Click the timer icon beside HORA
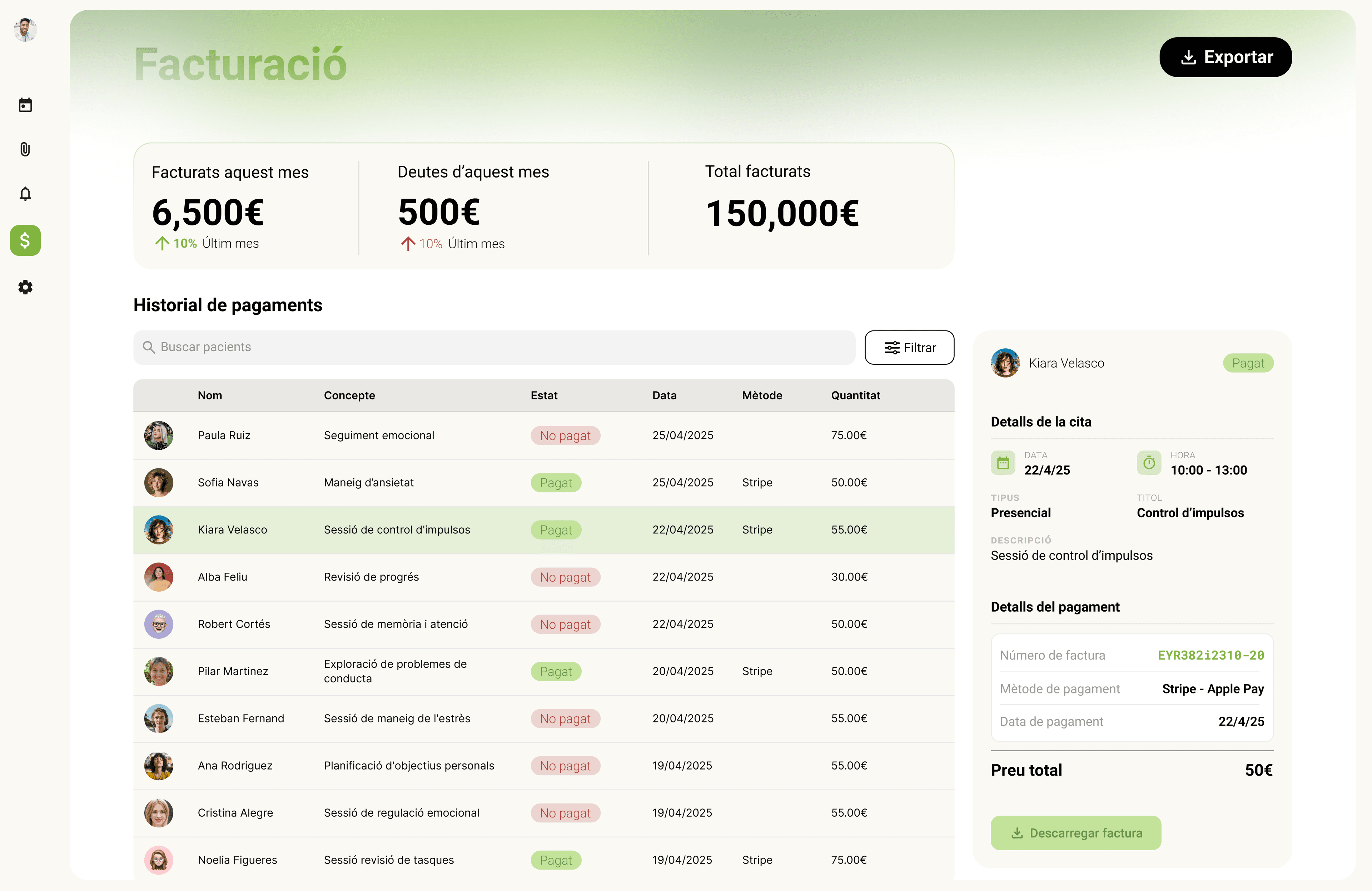Viewport: 1372px width, 891px height. 1149,463
